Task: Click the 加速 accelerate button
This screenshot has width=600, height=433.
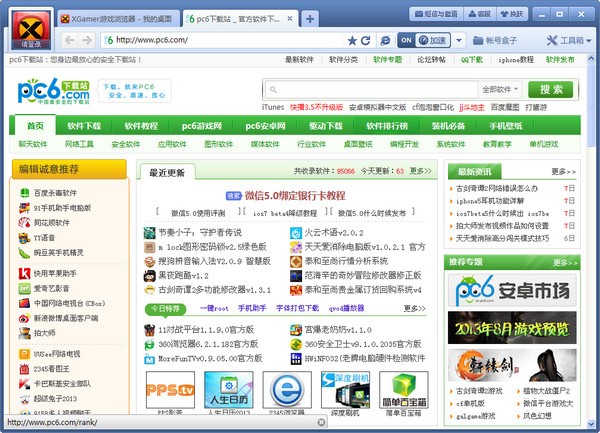Action: coord(432,40)
